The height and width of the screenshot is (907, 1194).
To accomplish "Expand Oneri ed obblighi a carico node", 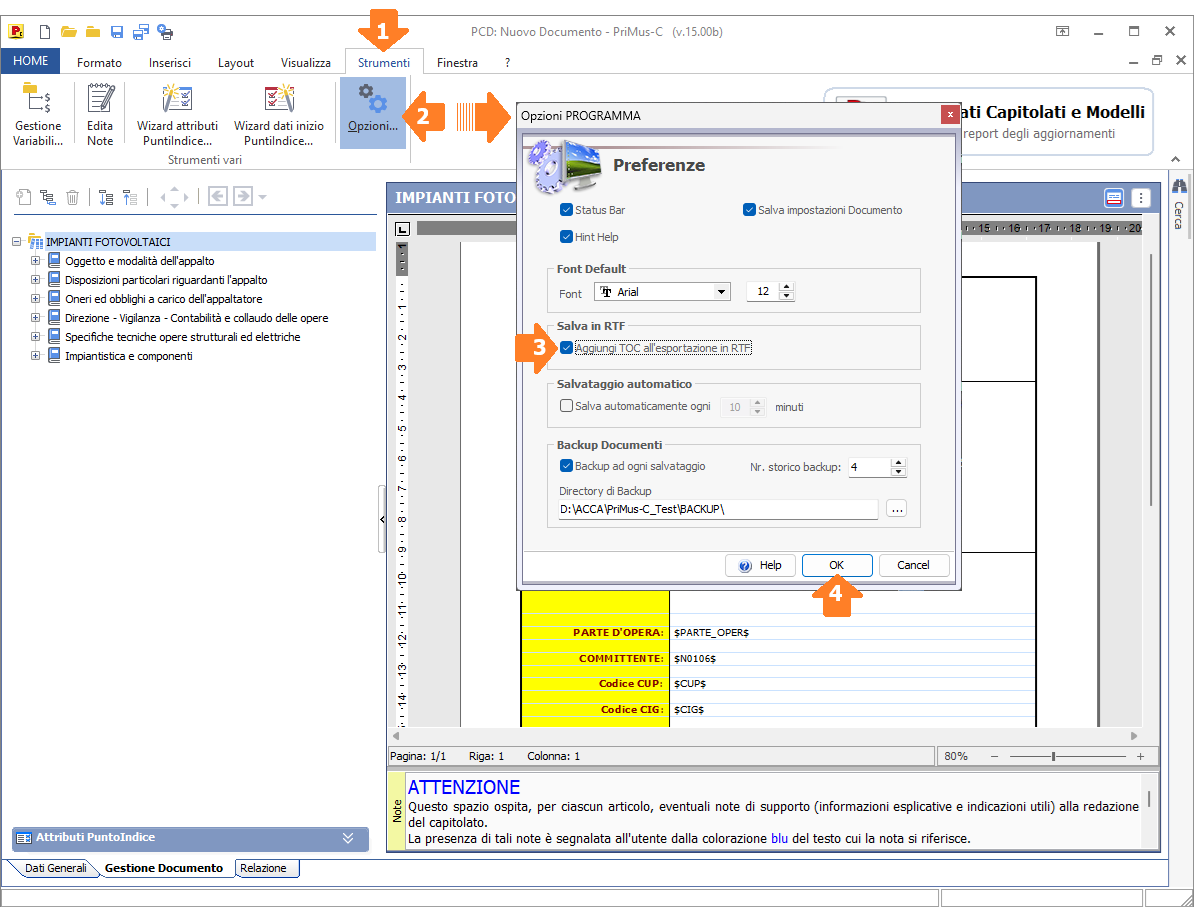I will [35, 299].
